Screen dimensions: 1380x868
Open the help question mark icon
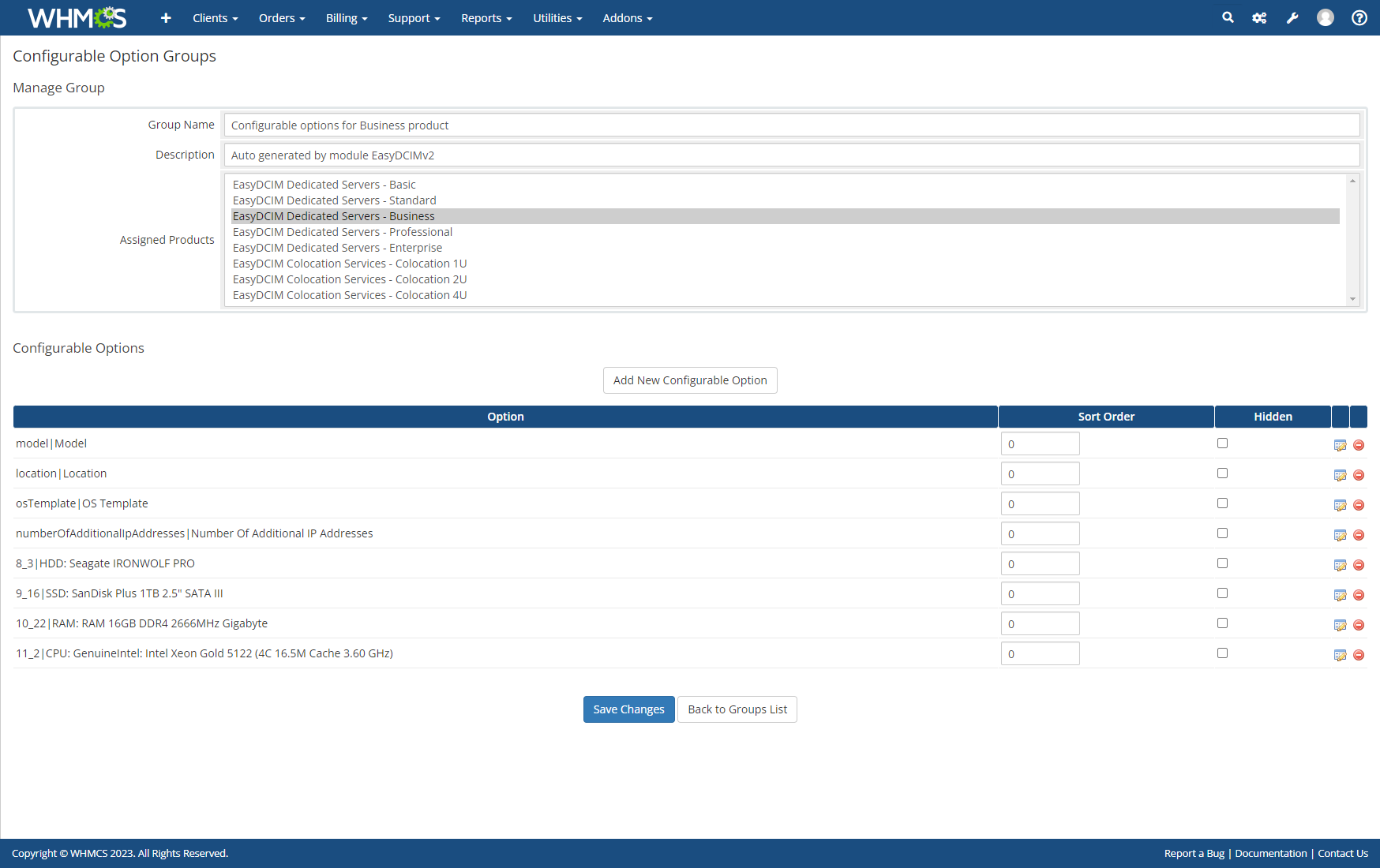point(1359,17)
